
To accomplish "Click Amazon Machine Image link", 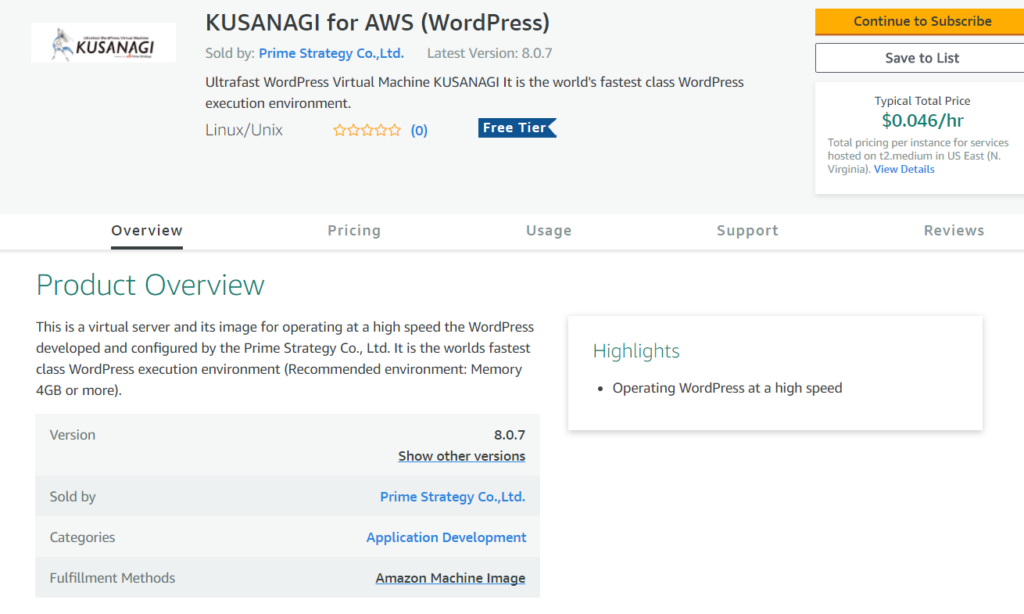I will click(451, 578).
